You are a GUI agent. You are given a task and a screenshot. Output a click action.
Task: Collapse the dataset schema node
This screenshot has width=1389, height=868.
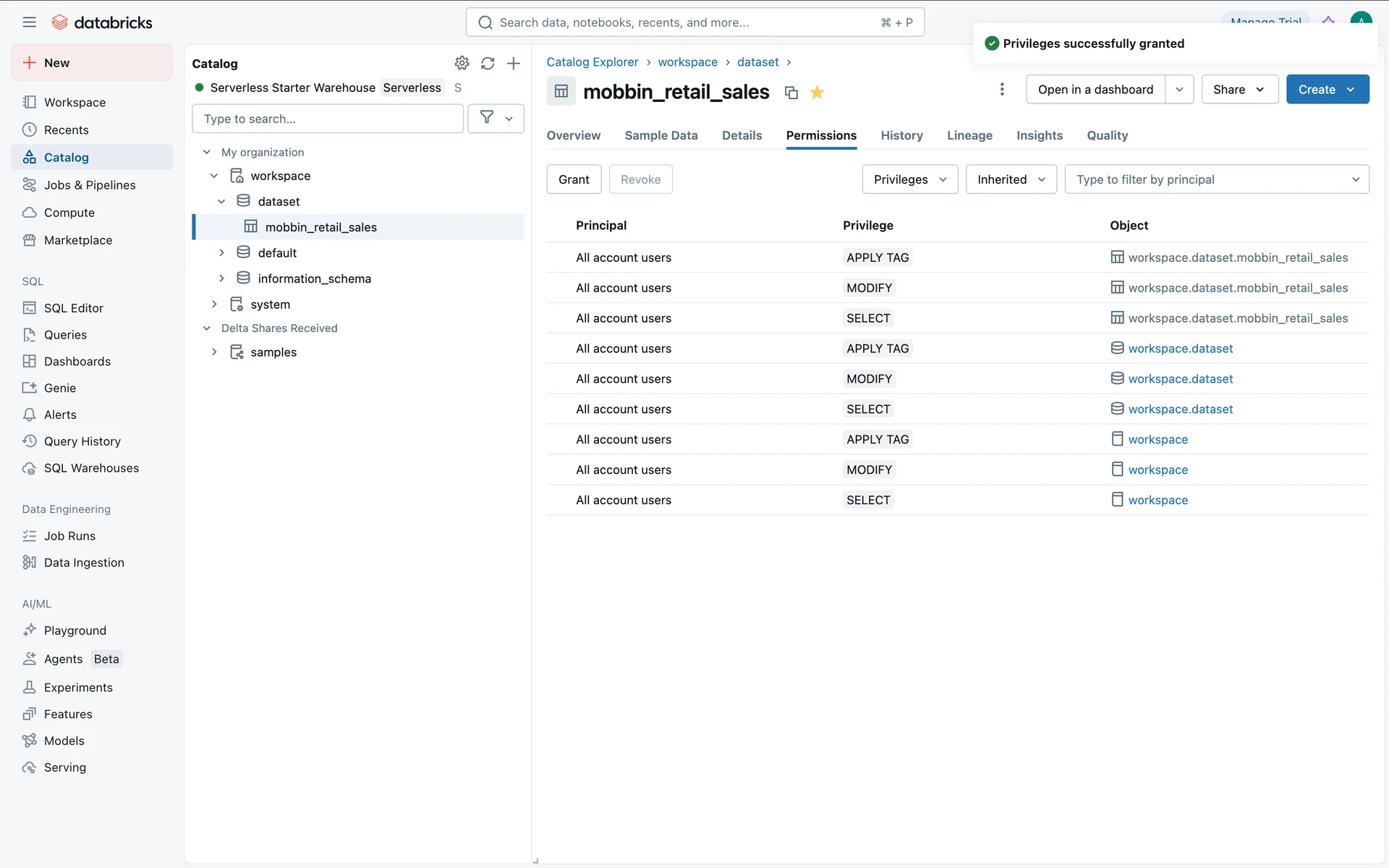(x=221, y=202)
